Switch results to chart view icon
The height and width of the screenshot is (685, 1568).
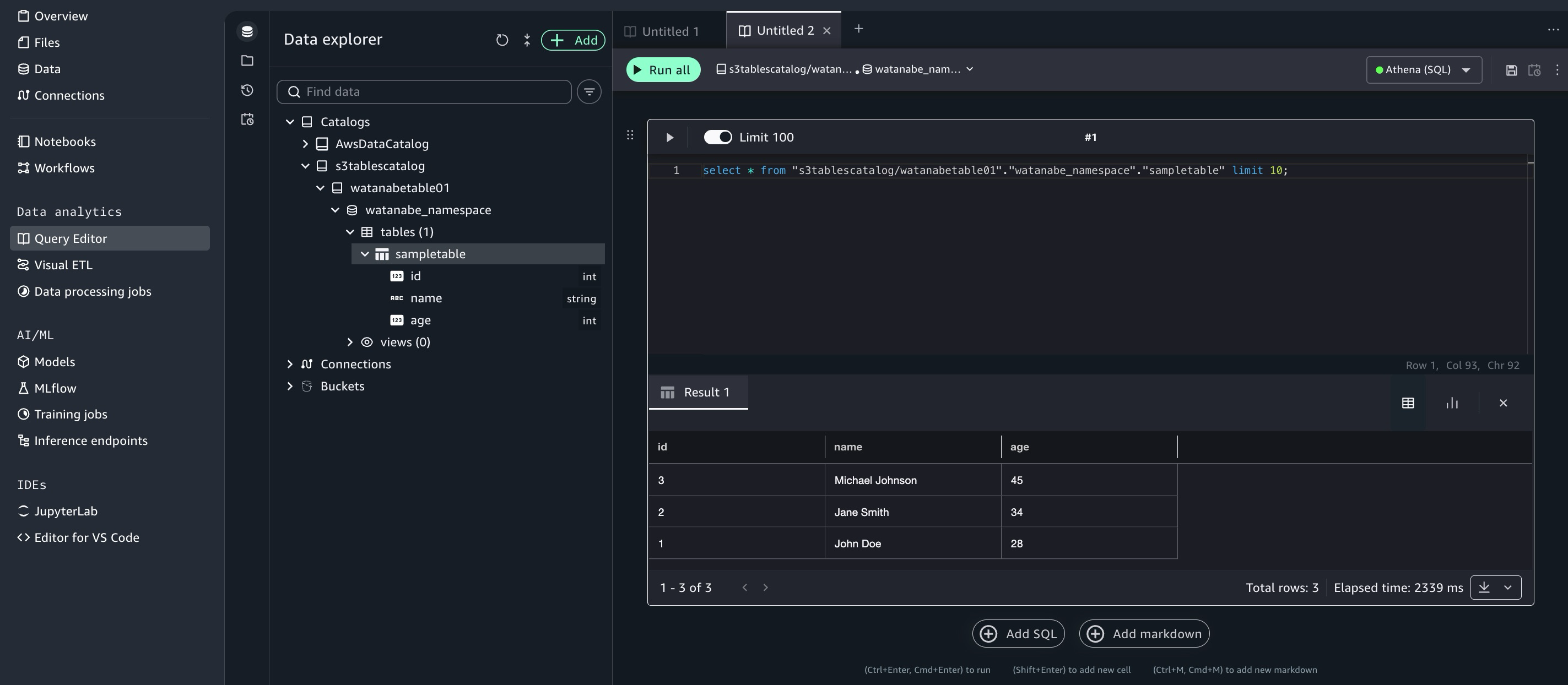click(1452, 403)
